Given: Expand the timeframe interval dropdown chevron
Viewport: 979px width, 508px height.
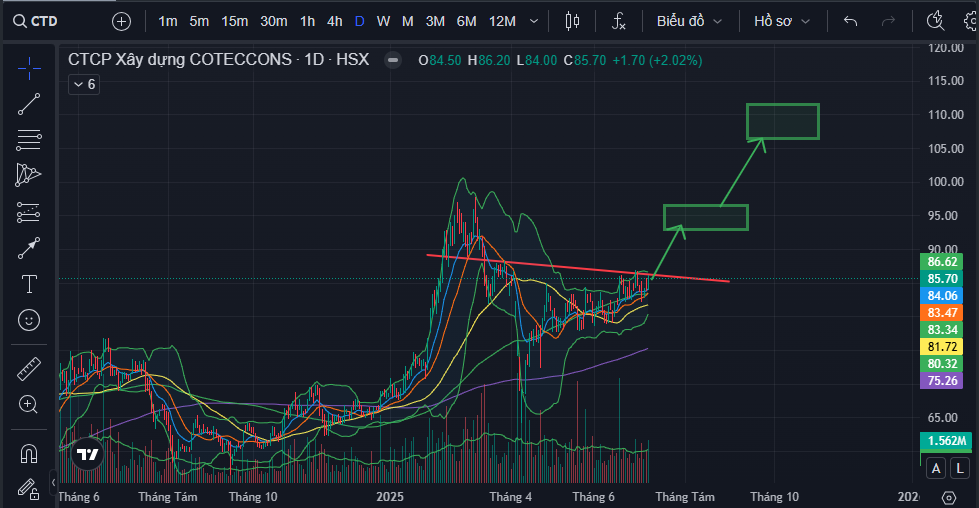Looking at the screenshot, I should 534,21.
